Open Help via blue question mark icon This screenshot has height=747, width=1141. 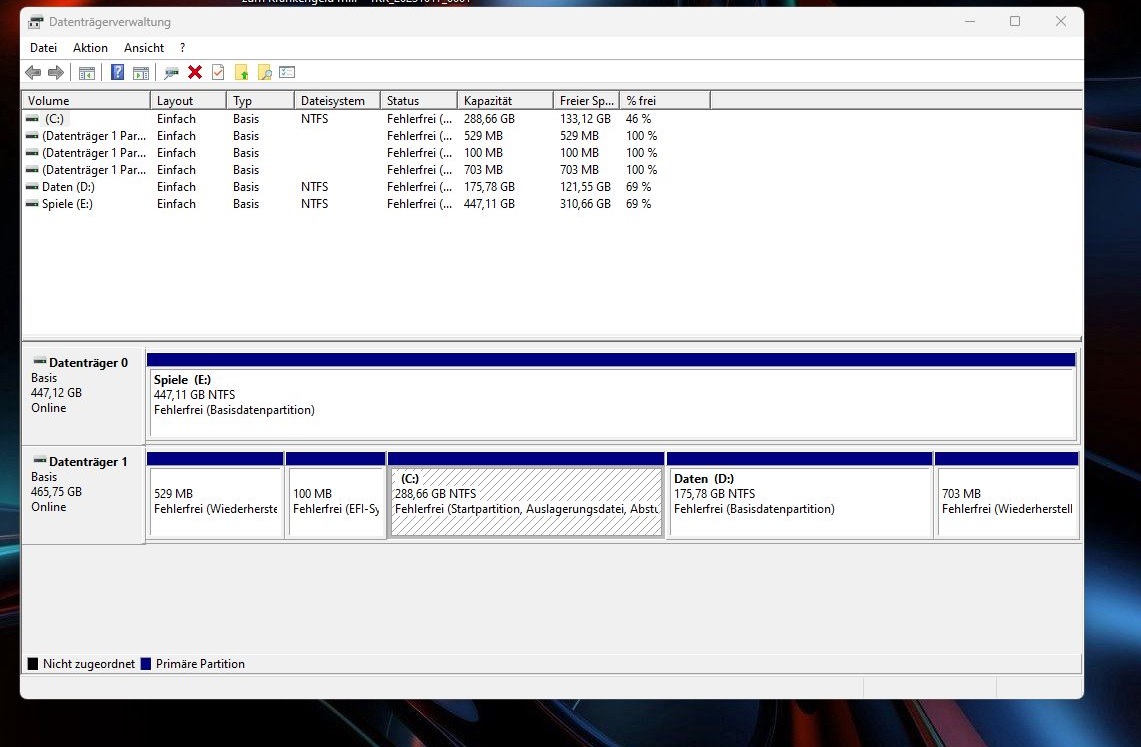[117, 72]
